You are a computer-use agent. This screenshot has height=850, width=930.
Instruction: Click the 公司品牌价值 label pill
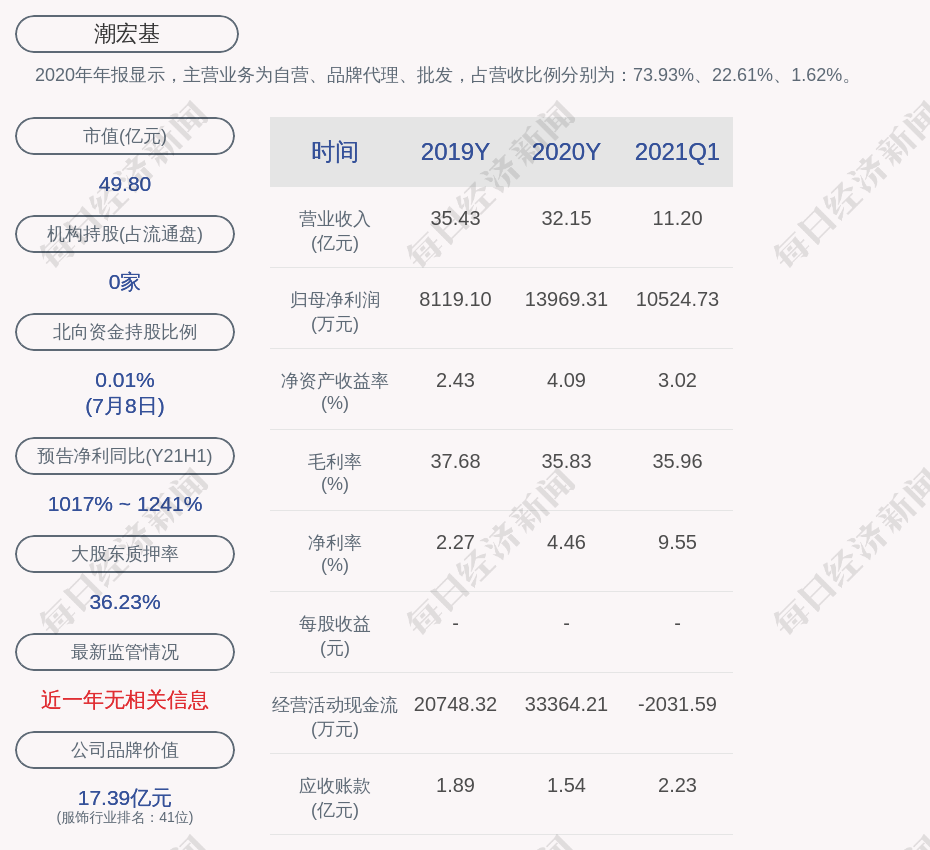[x=125, y=750]
